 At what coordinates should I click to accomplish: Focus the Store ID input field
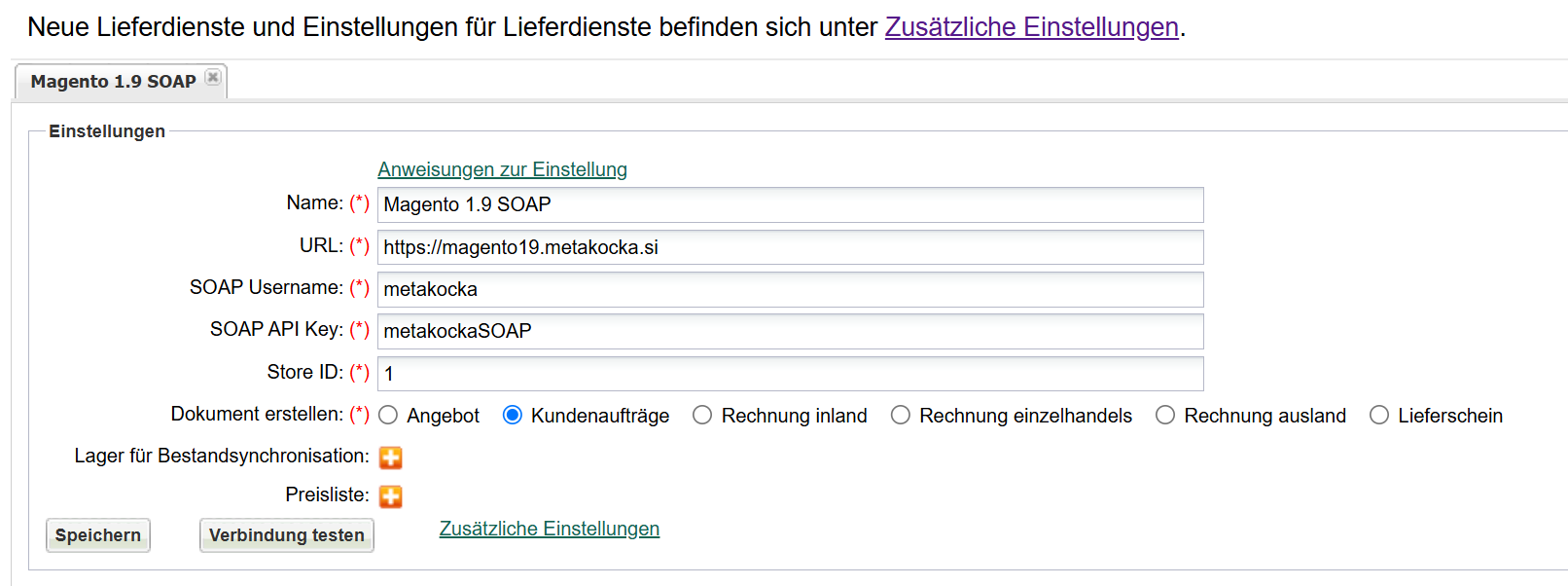click(791, 374)
